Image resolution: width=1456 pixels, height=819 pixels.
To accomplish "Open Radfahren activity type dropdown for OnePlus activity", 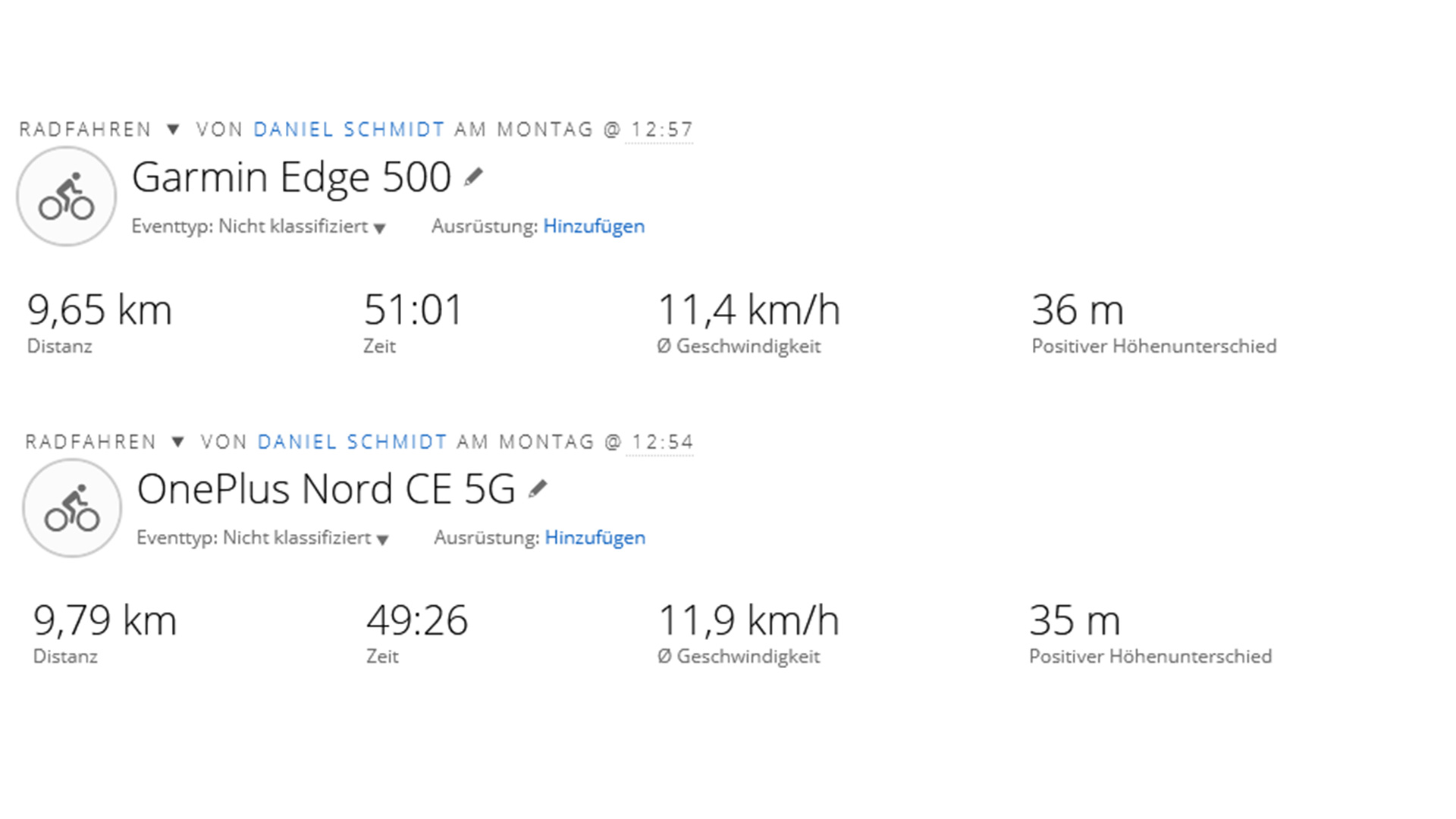I will (177, 442).
